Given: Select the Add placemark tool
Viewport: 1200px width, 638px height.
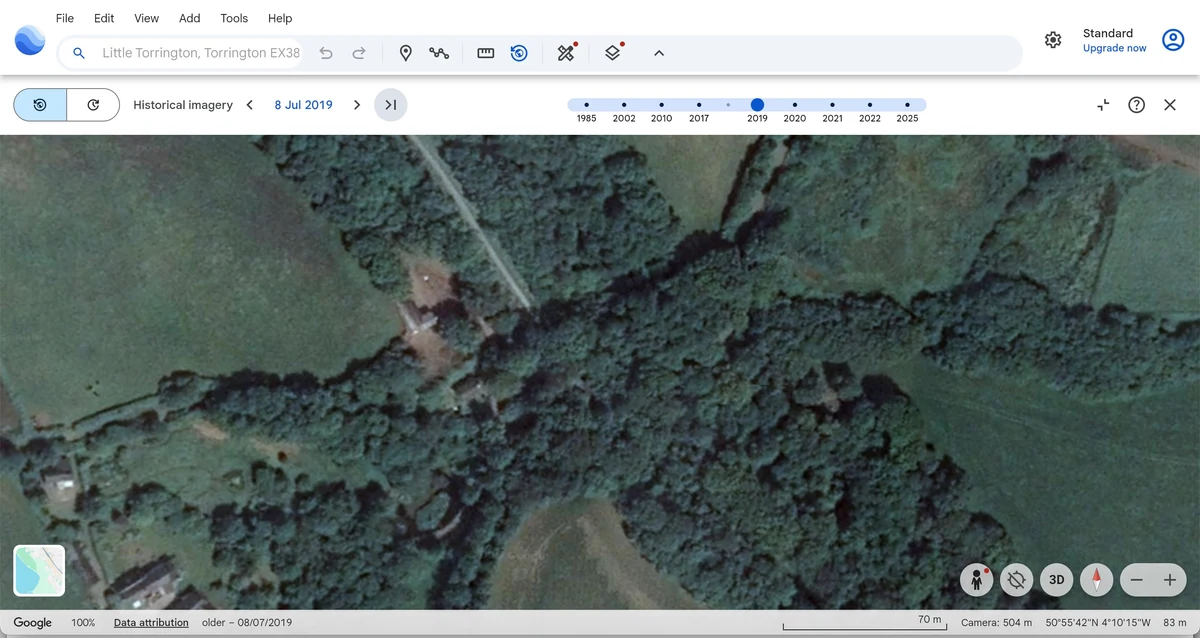Looking at the screenshot, I should [x=406, y=53].
